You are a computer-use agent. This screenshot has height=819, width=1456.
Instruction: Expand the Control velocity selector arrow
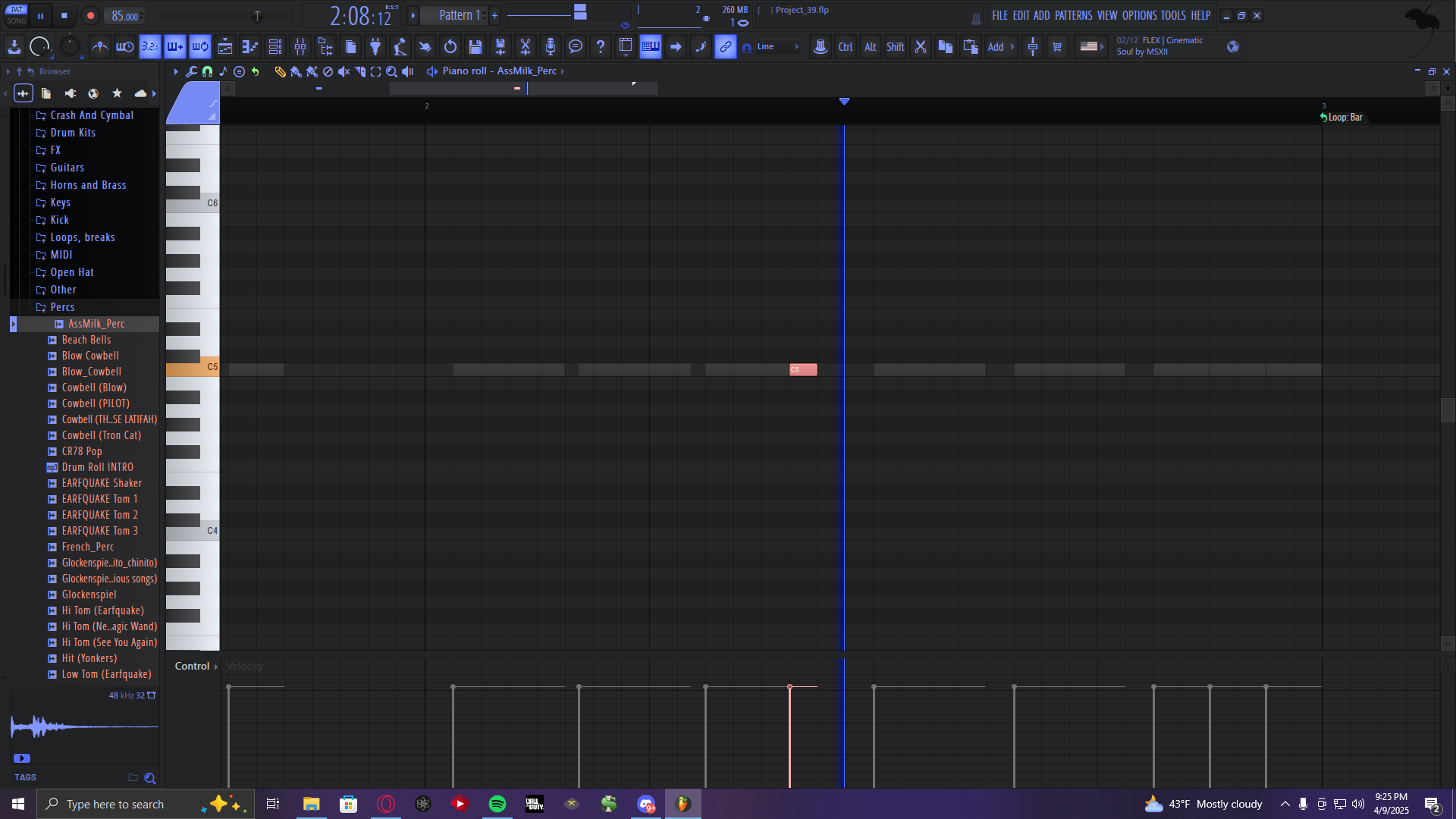(216, 667)
